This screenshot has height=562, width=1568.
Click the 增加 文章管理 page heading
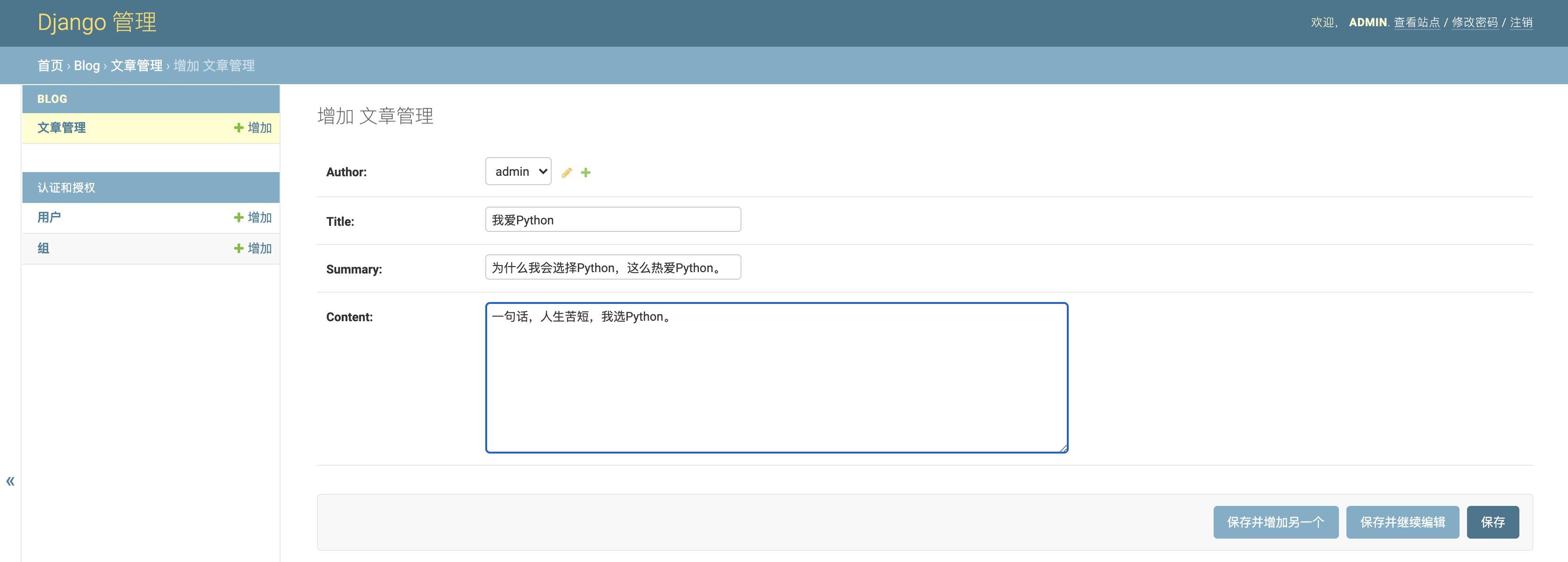pos(375,115)
